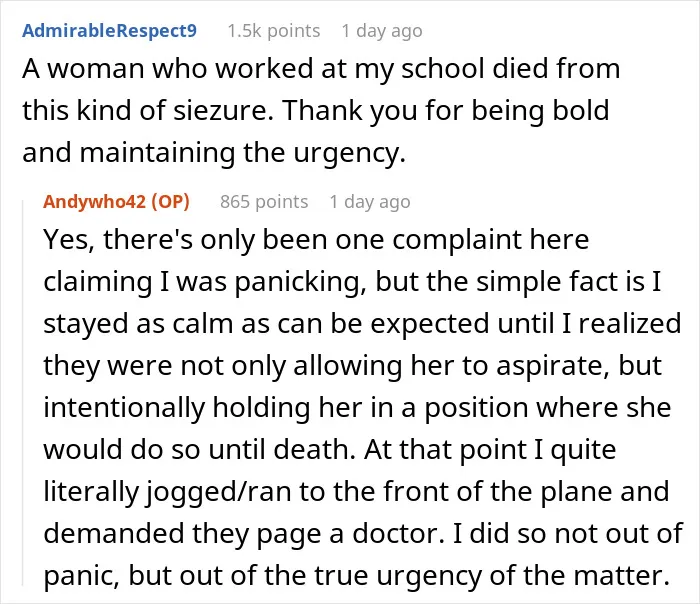Click the "Thank you for being bold" text

pos(446,111)
